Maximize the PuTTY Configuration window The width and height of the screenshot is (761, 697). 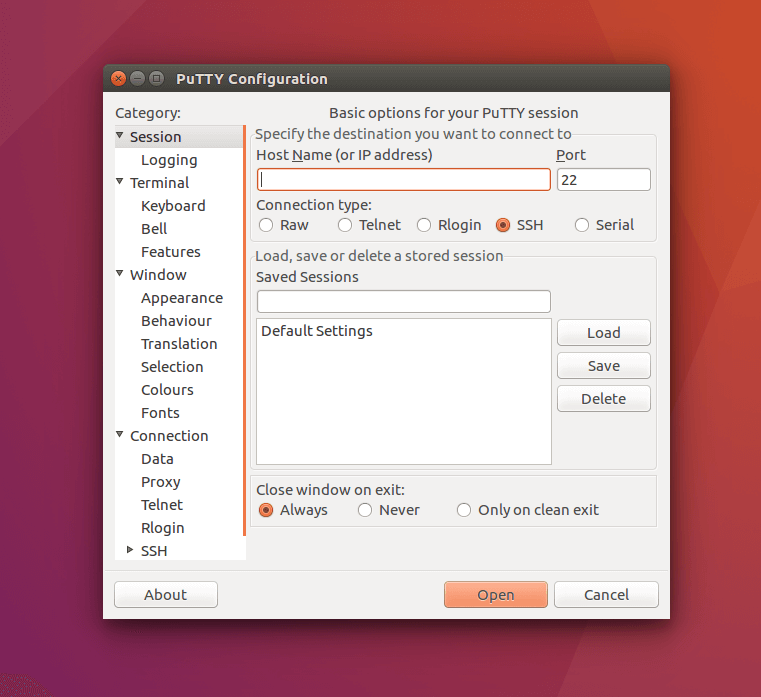(156, 78)
